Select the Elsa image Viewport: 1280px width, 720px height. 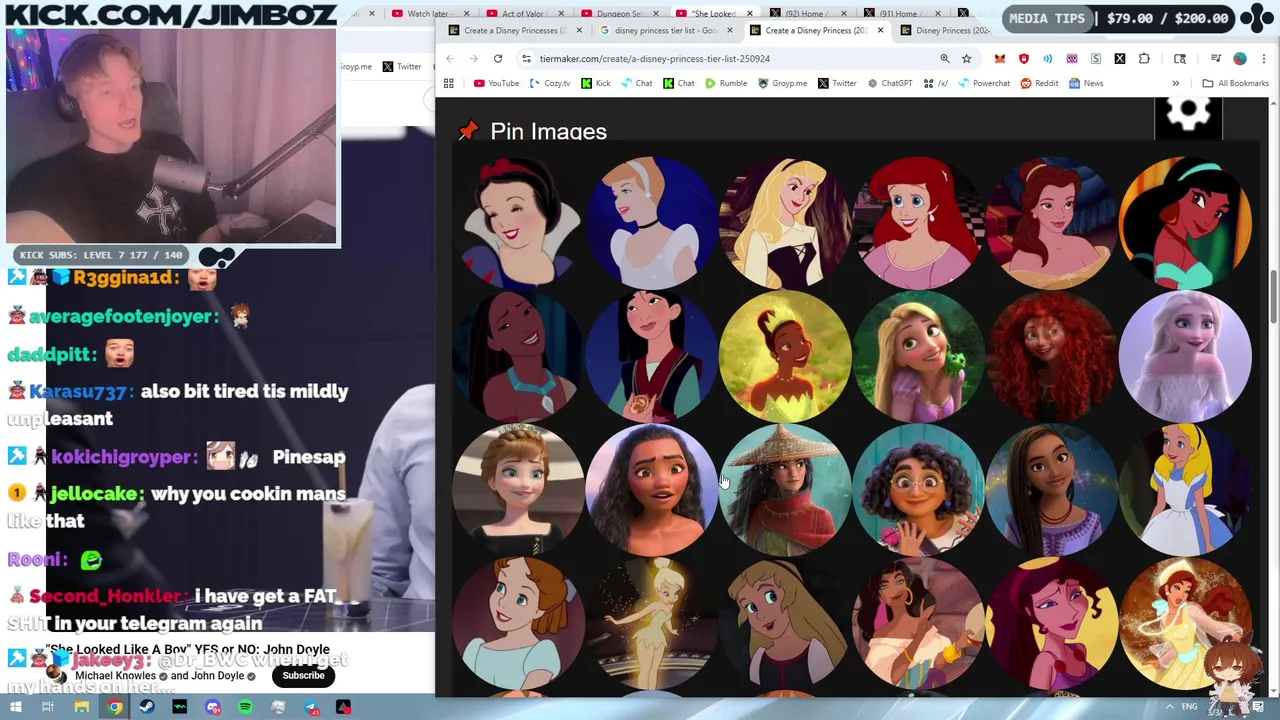click(1185, 355)
